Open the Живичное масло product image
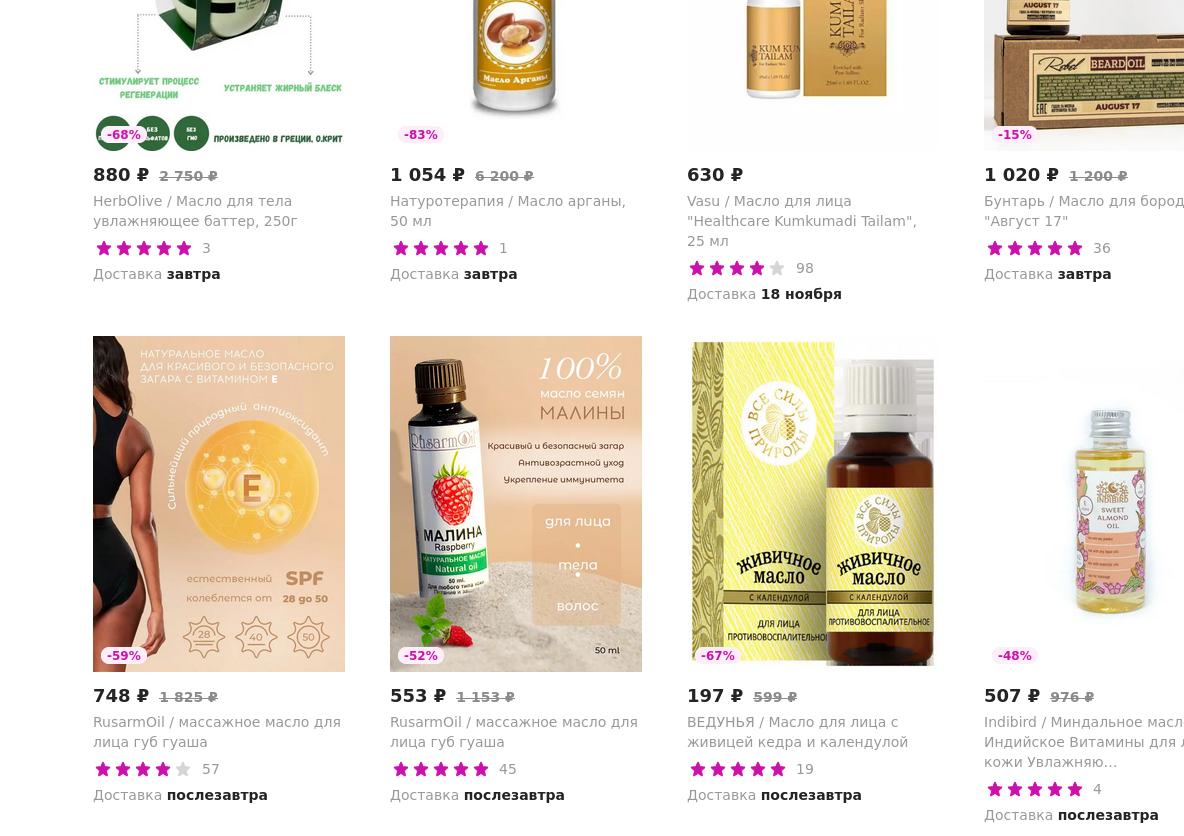The image size is (1184, 836). coord(812,504)
